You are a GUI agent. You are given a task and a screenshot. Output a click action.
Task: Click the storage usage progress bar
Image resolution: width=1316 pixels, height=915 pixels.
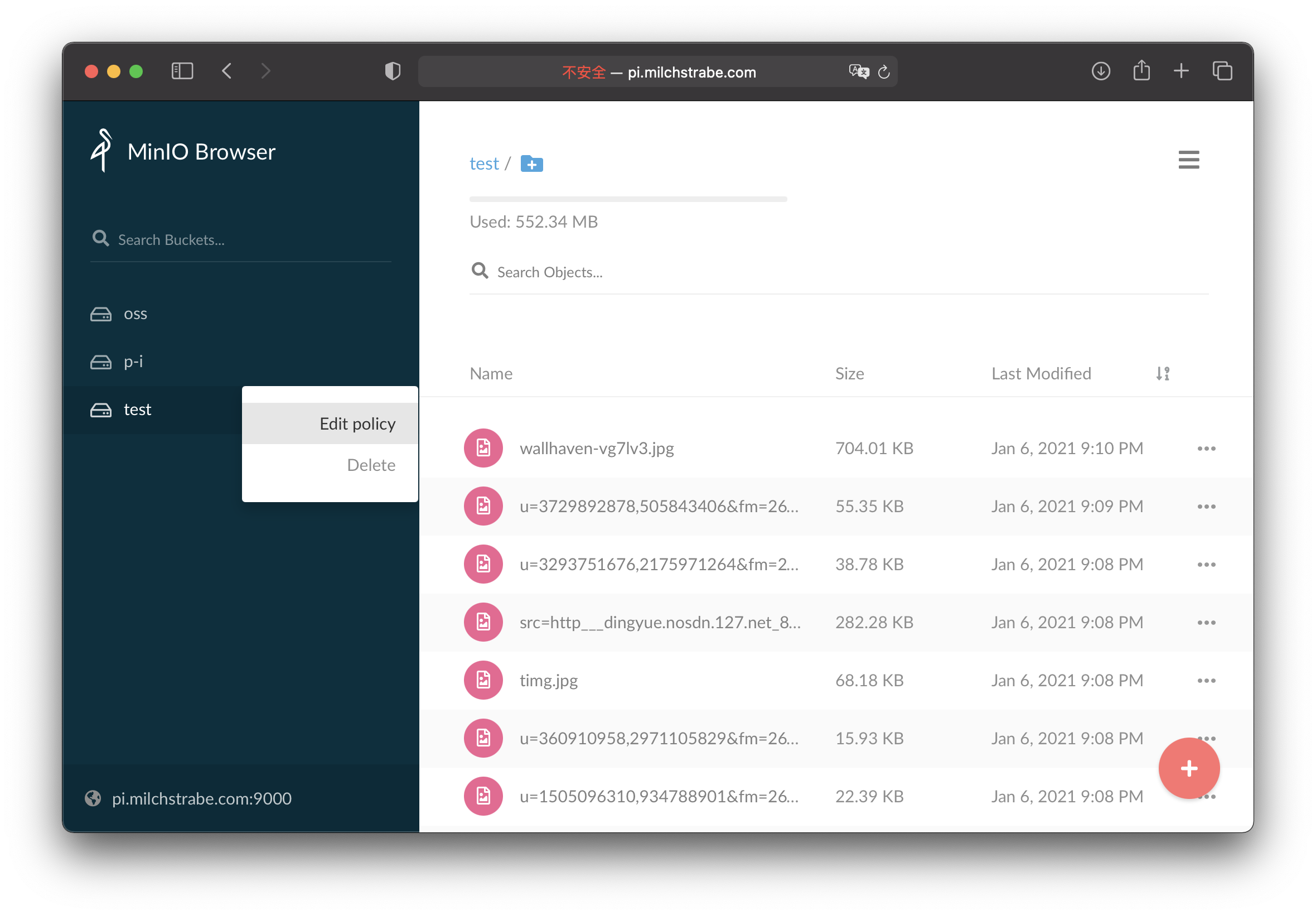point(628,199)
